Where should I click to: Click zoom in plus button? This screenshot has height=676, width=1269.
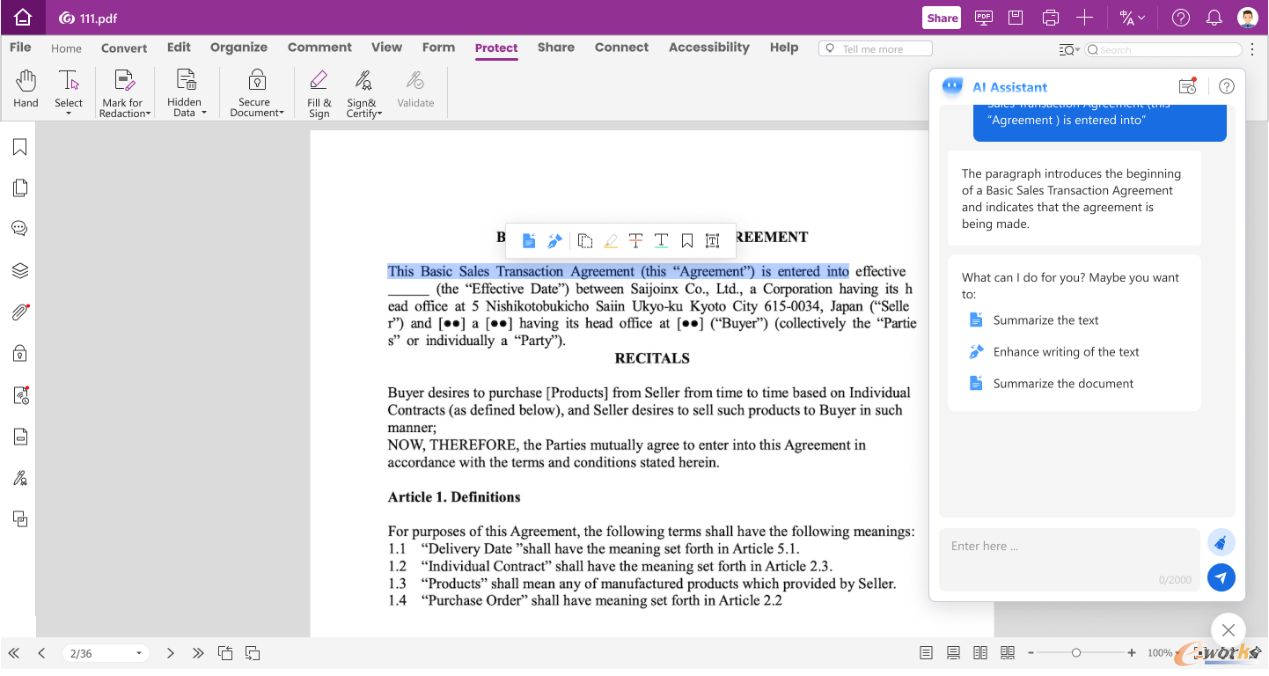coord(1132,653)
